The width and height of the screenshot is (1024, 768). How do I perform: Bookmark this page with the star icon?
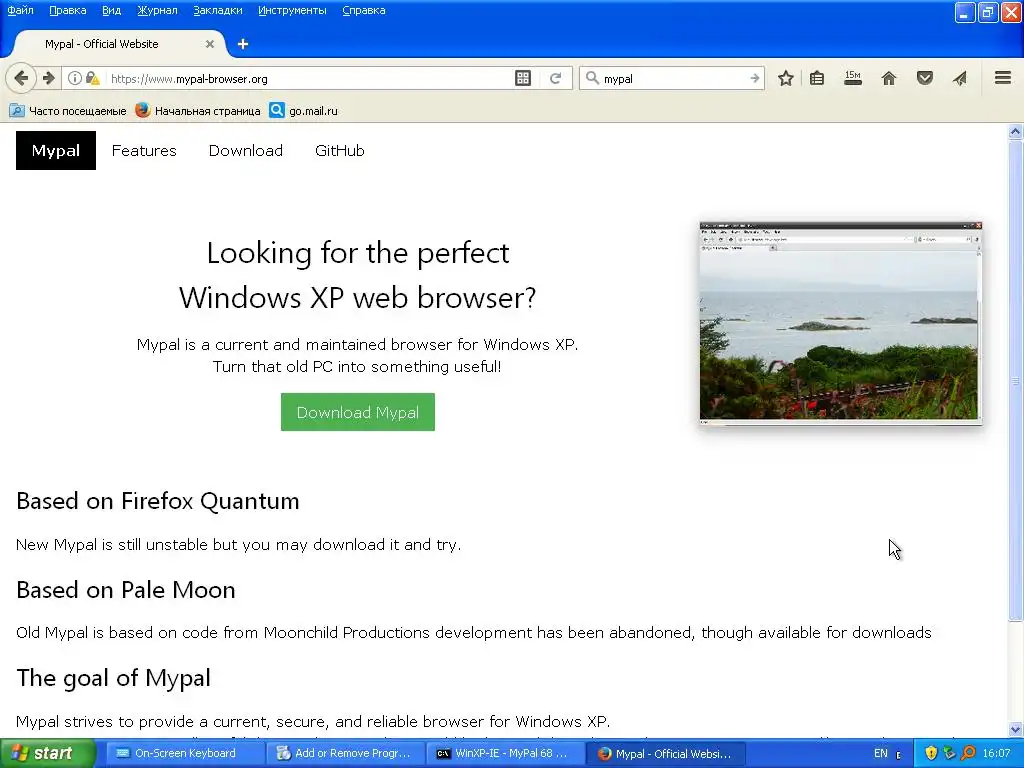(x=786, y=78)
